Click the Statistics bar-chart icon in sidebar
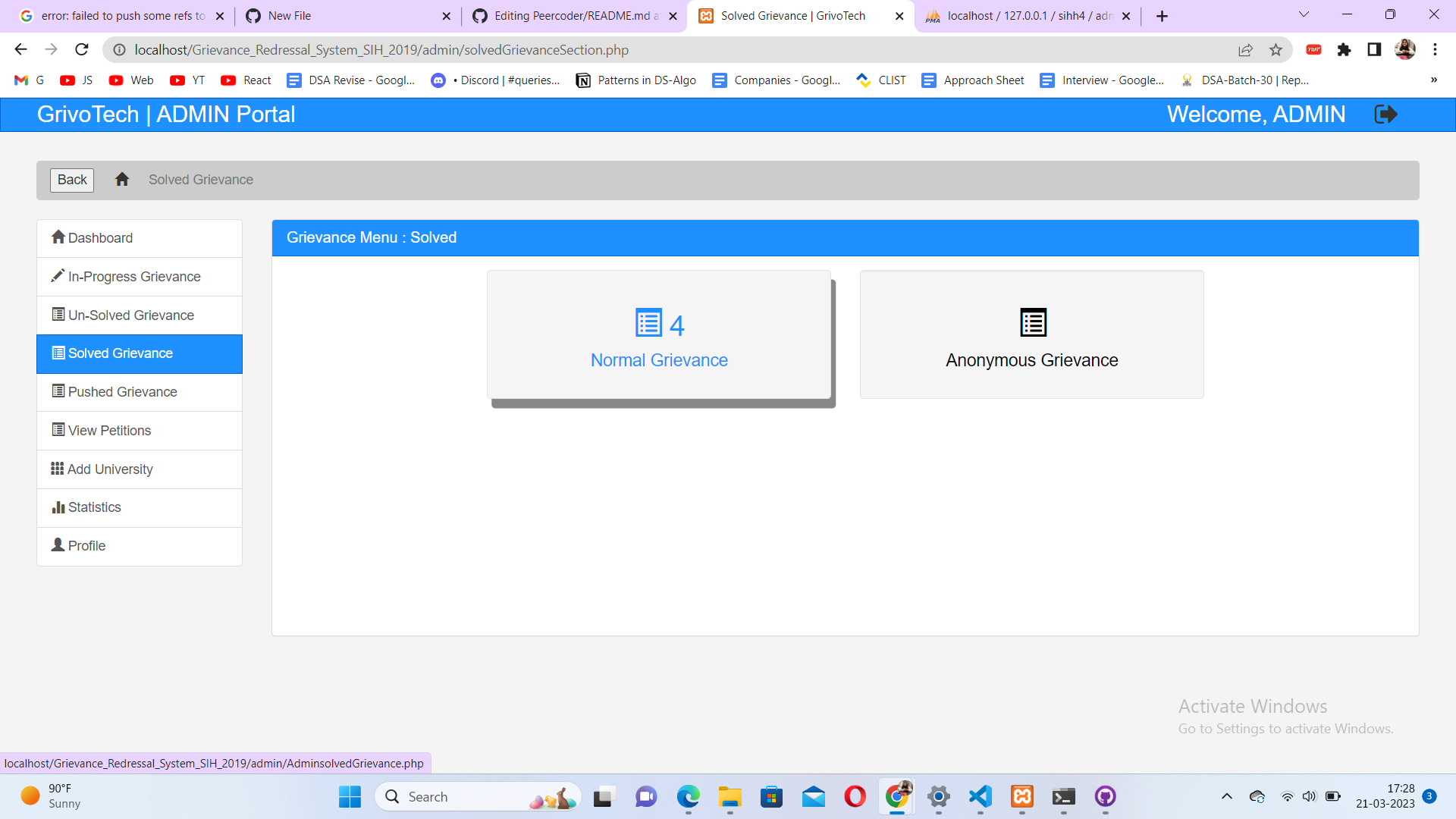The width and height of the screenshot is (1456, 819). click(x=58, y=507)
